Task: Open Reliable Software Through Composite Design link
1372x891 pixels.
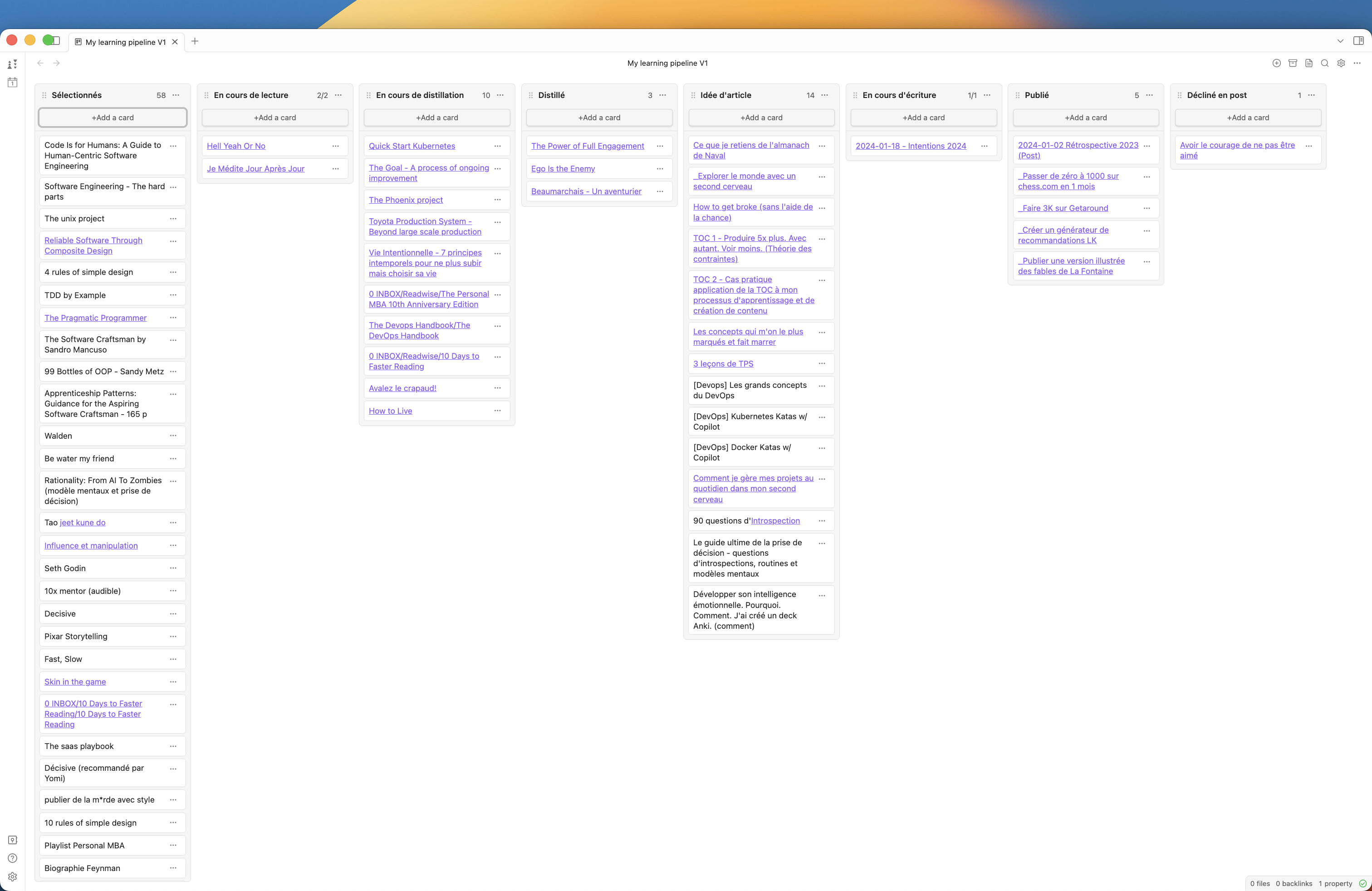Action: tap(93, 245)
